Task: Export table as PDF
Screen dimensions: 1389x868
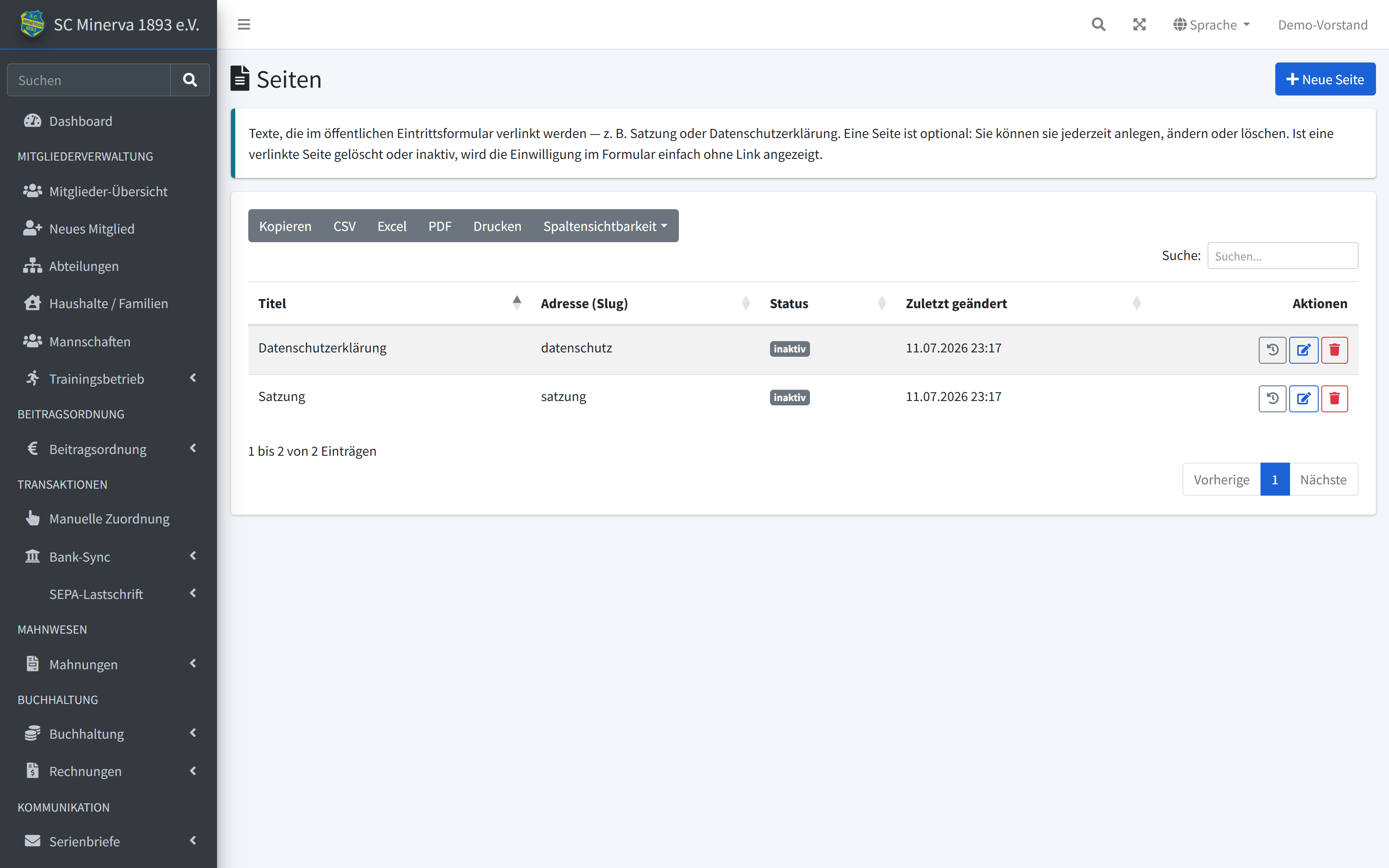Action: point(440,226)
